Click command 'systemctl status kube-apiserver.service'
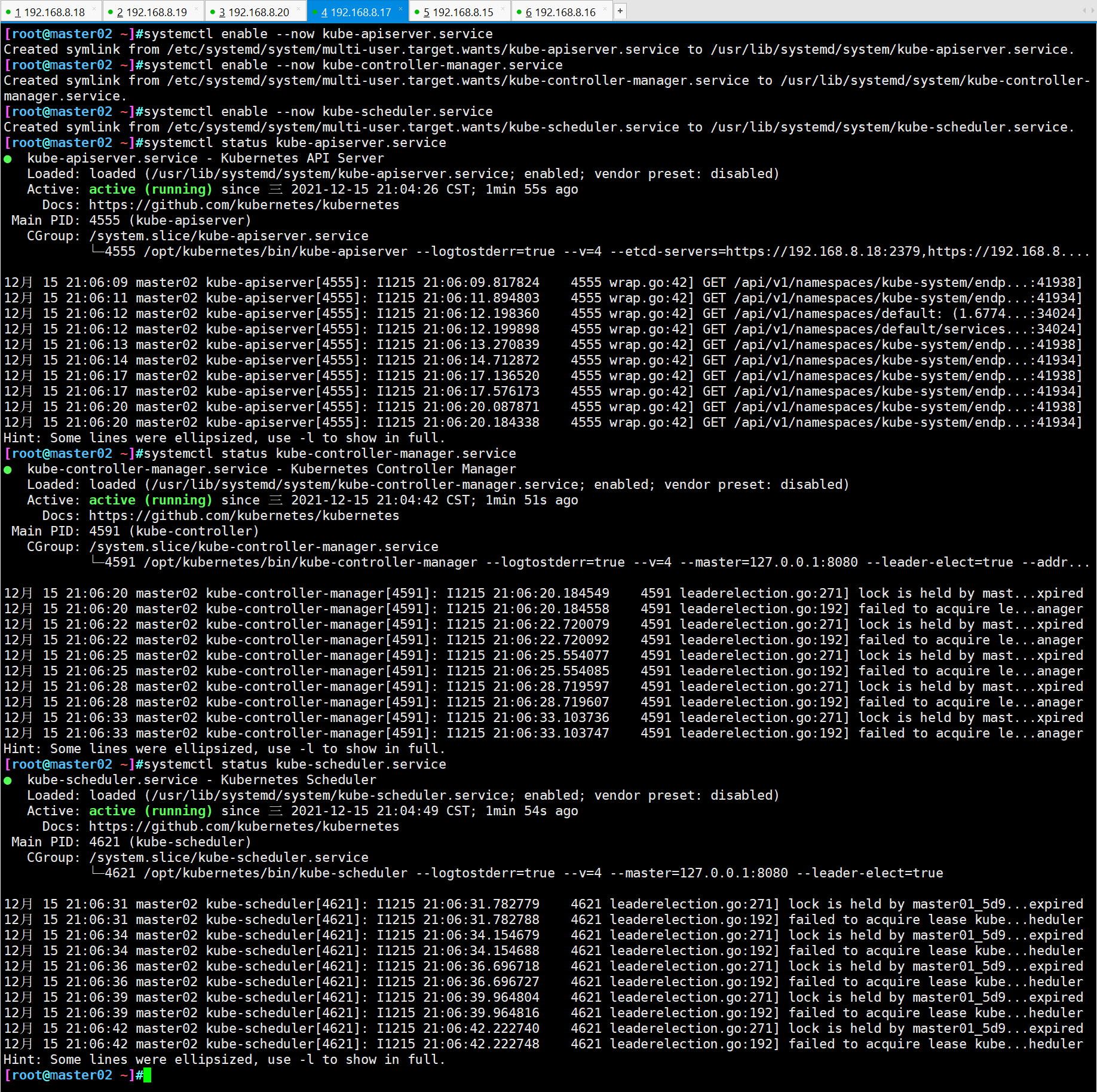The height and width of the screenshot is (1092, 1097). click(x=295, y=143)
